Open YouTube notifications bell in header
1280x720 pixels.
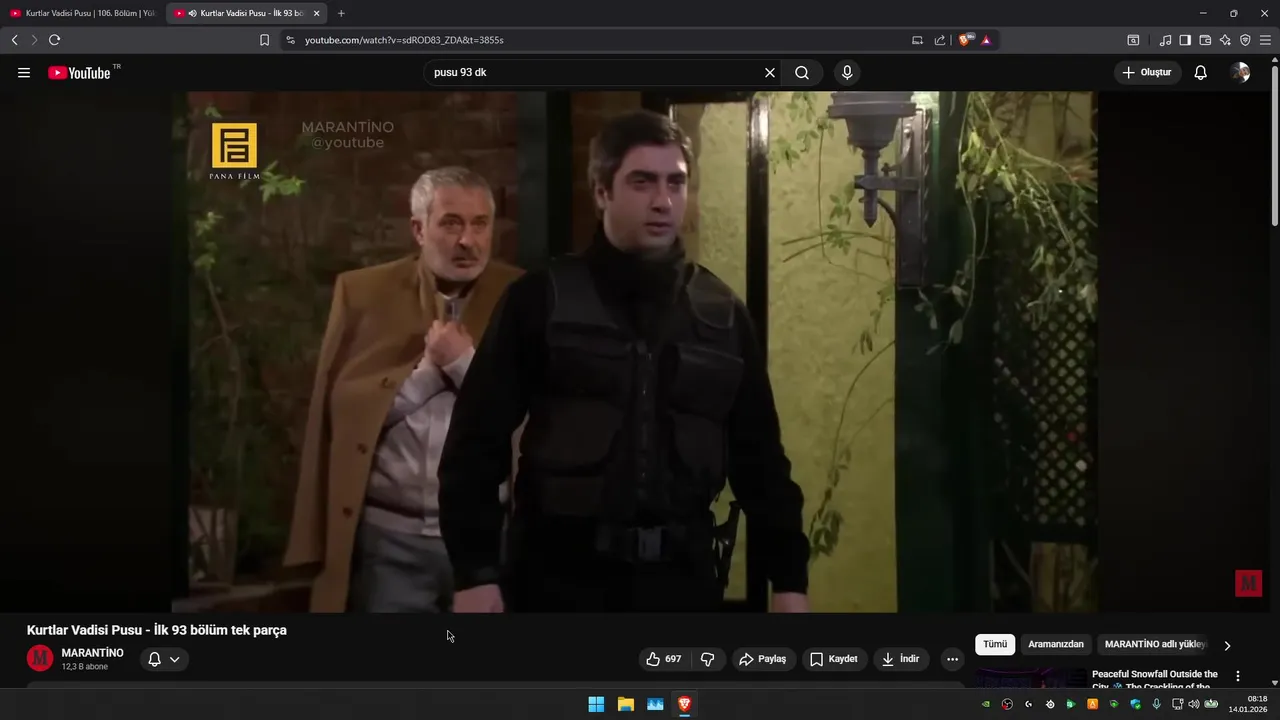(x=1201, y=73)
